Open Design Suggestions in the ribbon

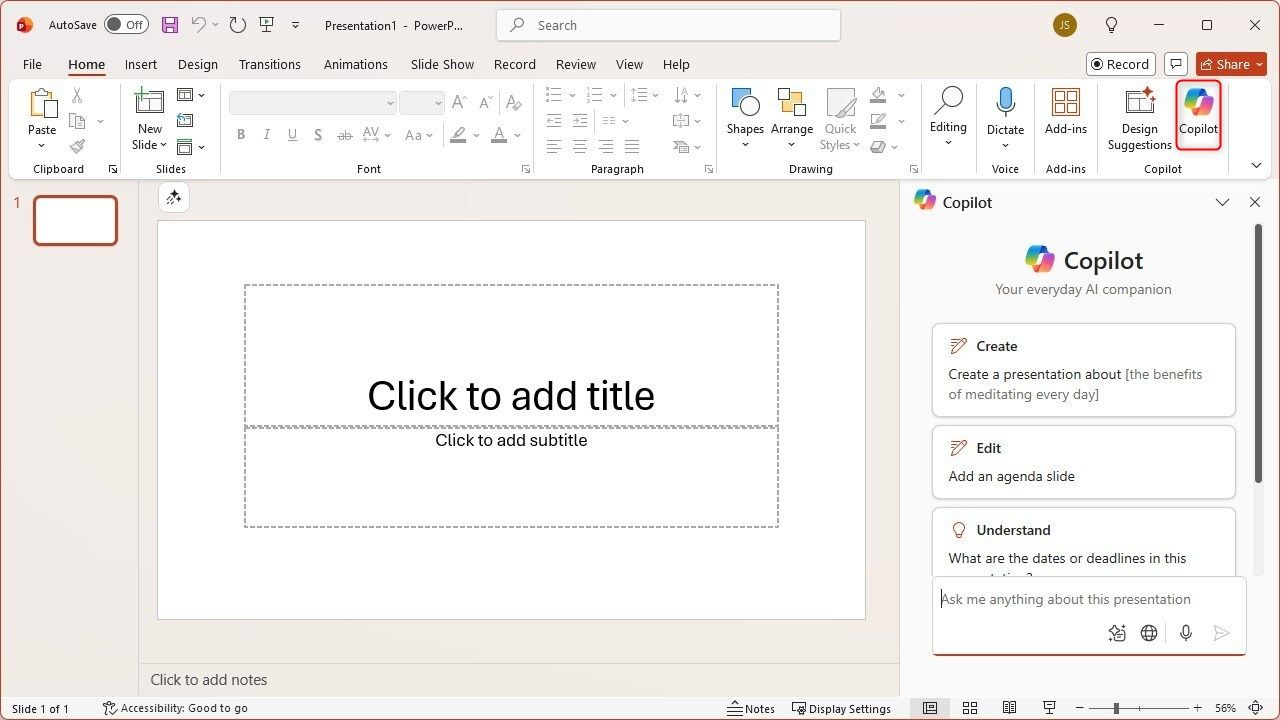(1139, 118)
